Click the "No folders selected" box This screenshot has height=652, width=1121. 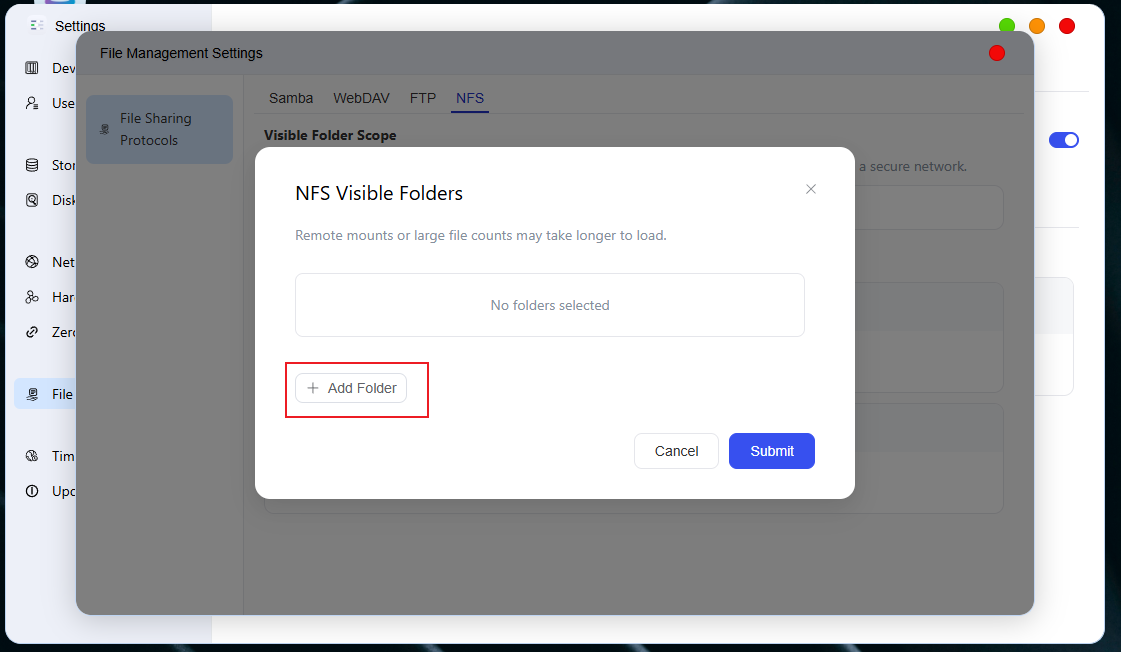[550, 305]
